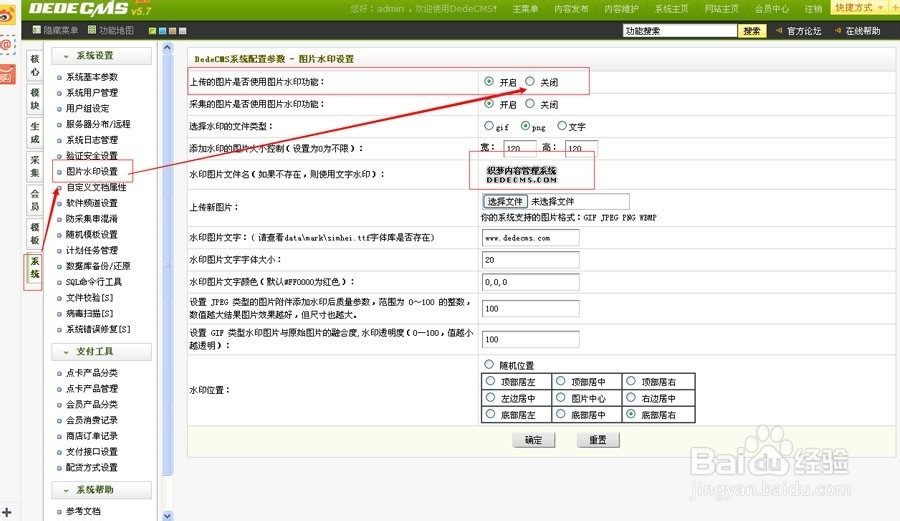Viewport: 900px width, 521px height.
Task: Click the 选择文件 choose file button
Action: tap(505, 201)
